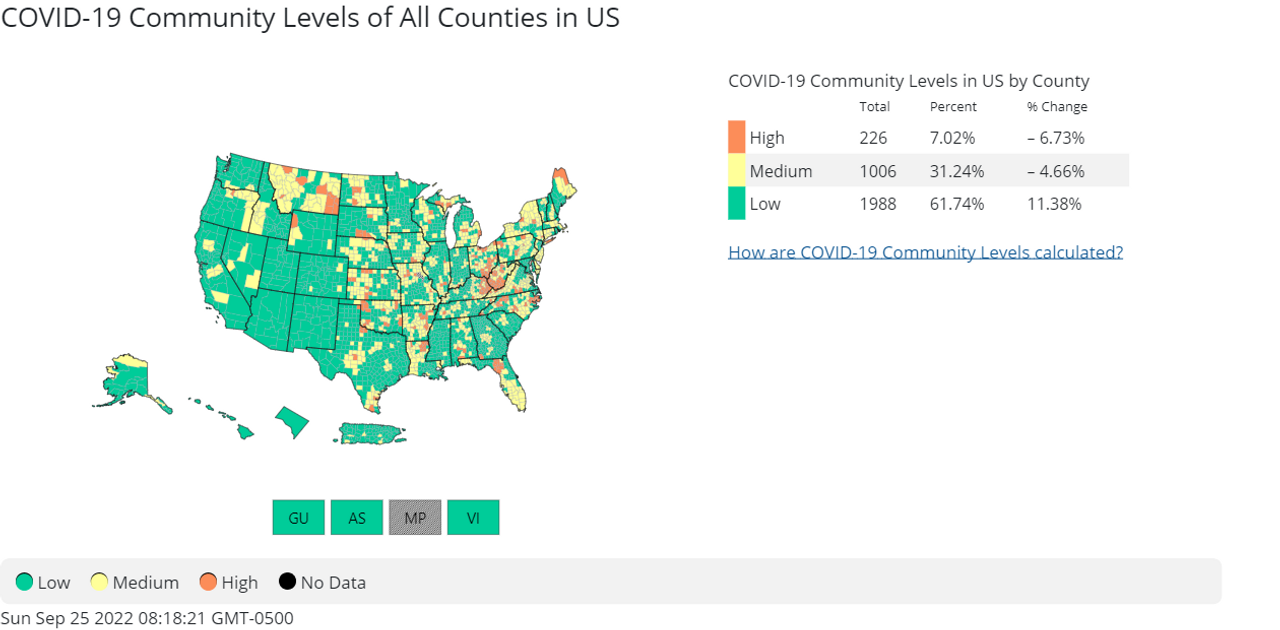Image resolution: width=1280 pixels, height=630 pixels.
Task: Click the '% Change' column header
Action: click(1057, 107)
